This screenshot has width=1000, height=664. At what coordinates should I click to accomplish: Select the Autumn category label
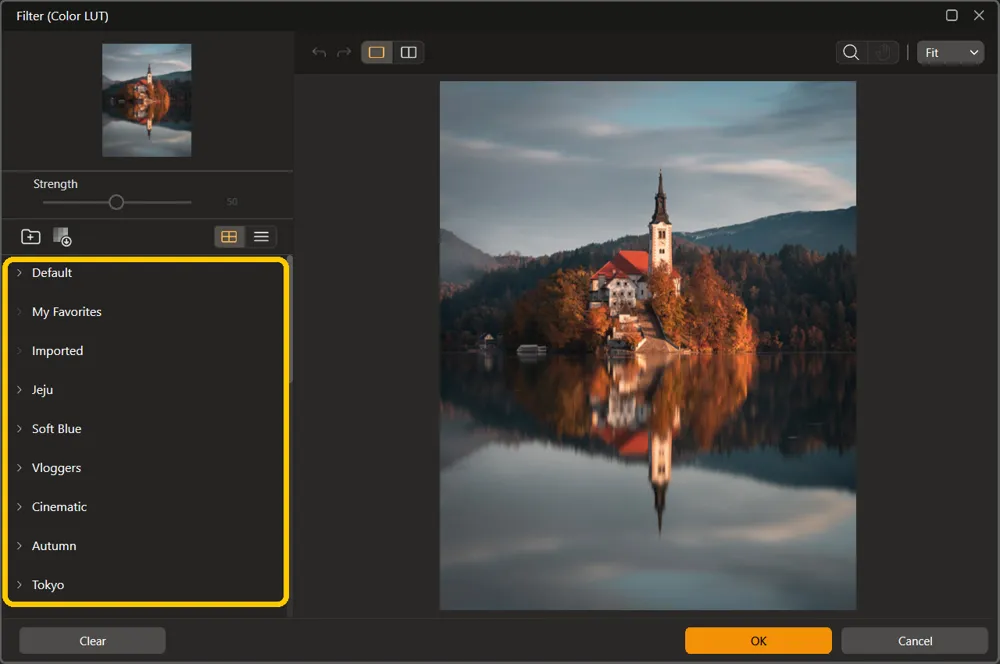click(x=54, y=546)
